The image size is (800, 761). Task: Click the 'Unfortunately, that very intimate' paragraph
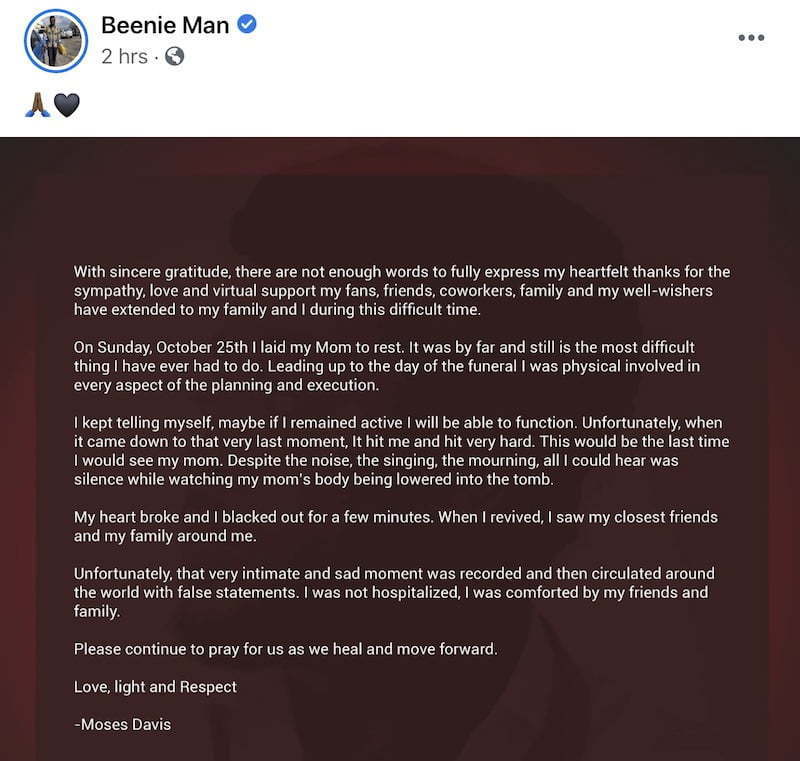pyautogui.click(x=394, y=593)
